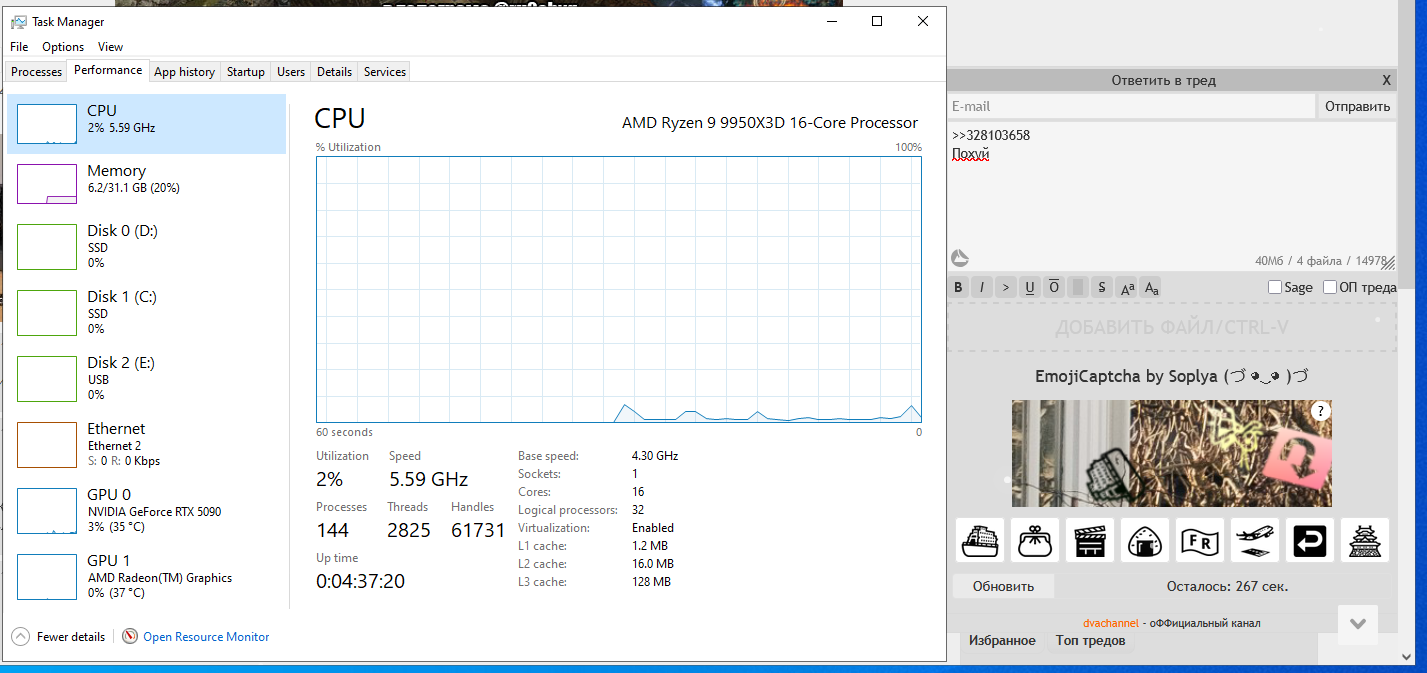Click the AMD Ryzen 9 9950X3D processor name
This screenshot has height=673, width=1427.
click(x=770, y=123)
